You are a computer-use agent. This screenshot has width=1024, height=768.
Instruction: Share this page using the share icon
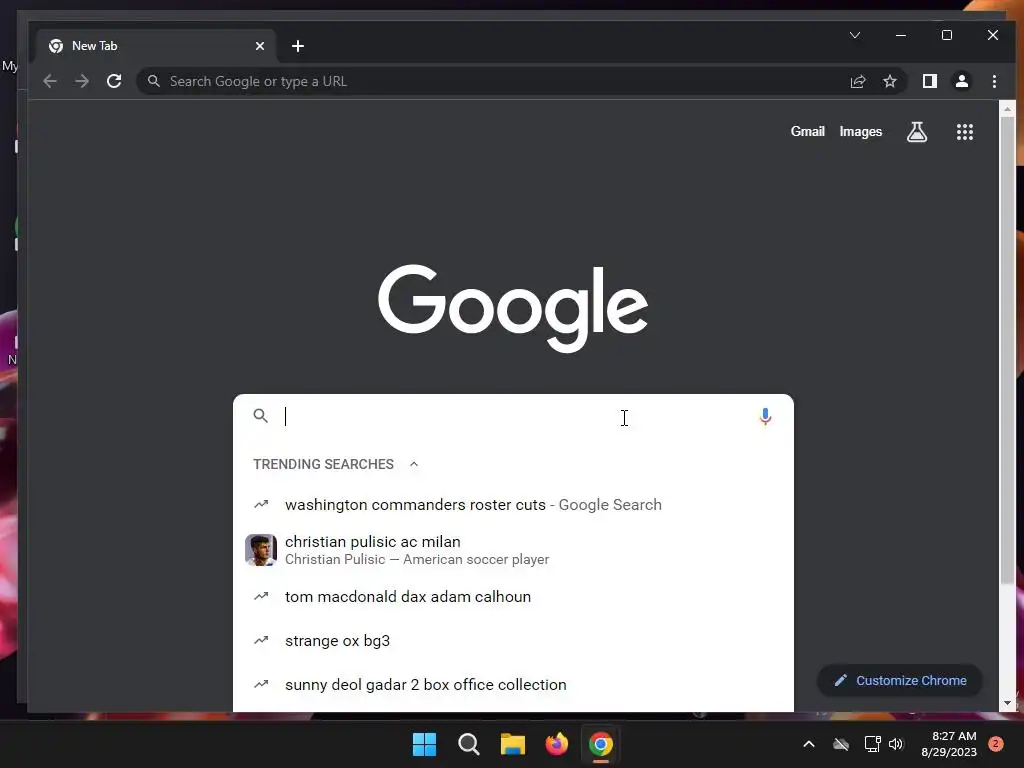(x=858, y=81)
